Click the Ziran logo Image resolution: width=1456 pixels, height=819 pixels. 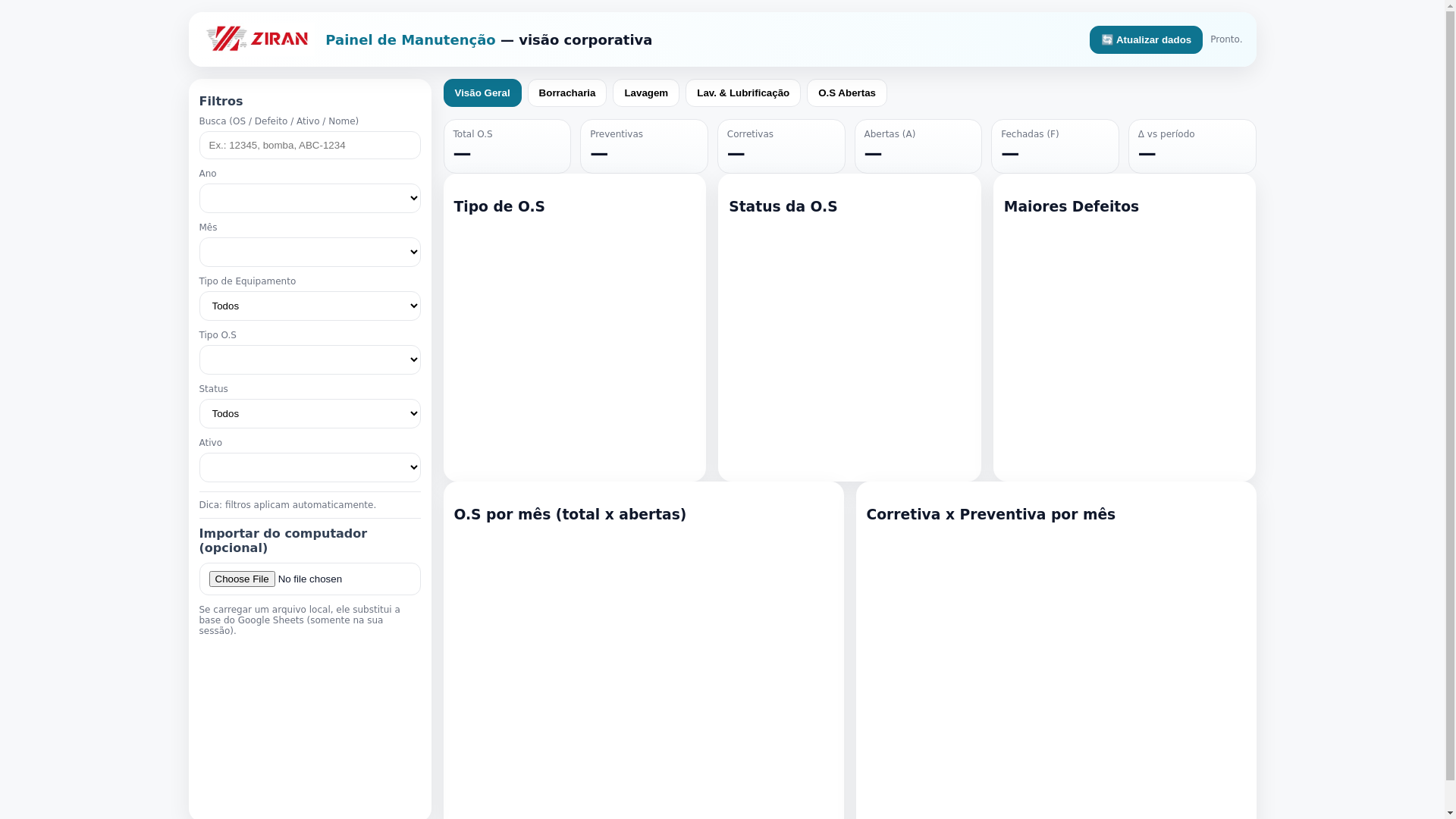tap(257, 39)
